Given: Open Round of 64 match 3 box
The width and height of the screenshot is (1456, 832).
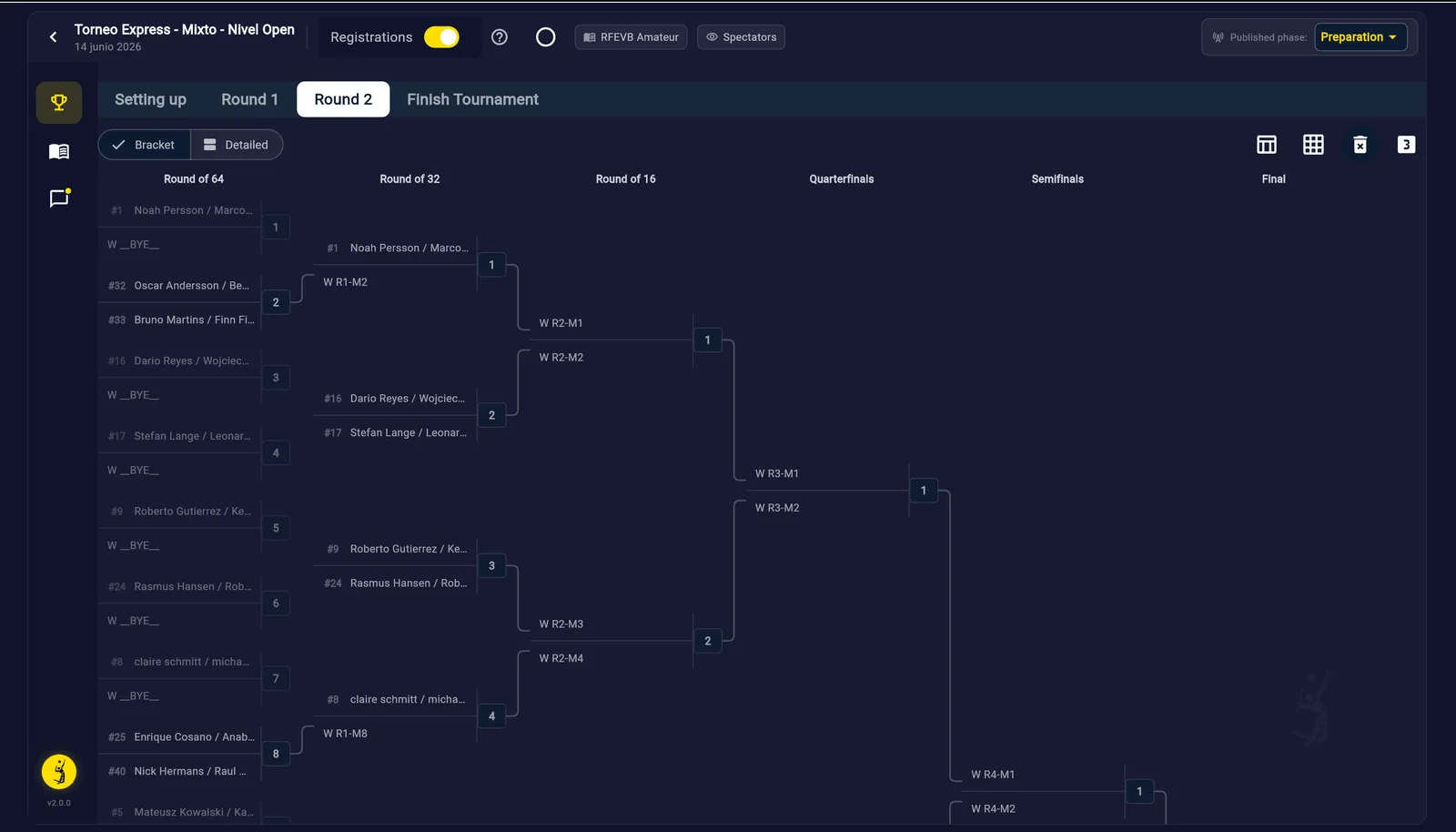Looking at the screenshot, I should coord(276,378).
